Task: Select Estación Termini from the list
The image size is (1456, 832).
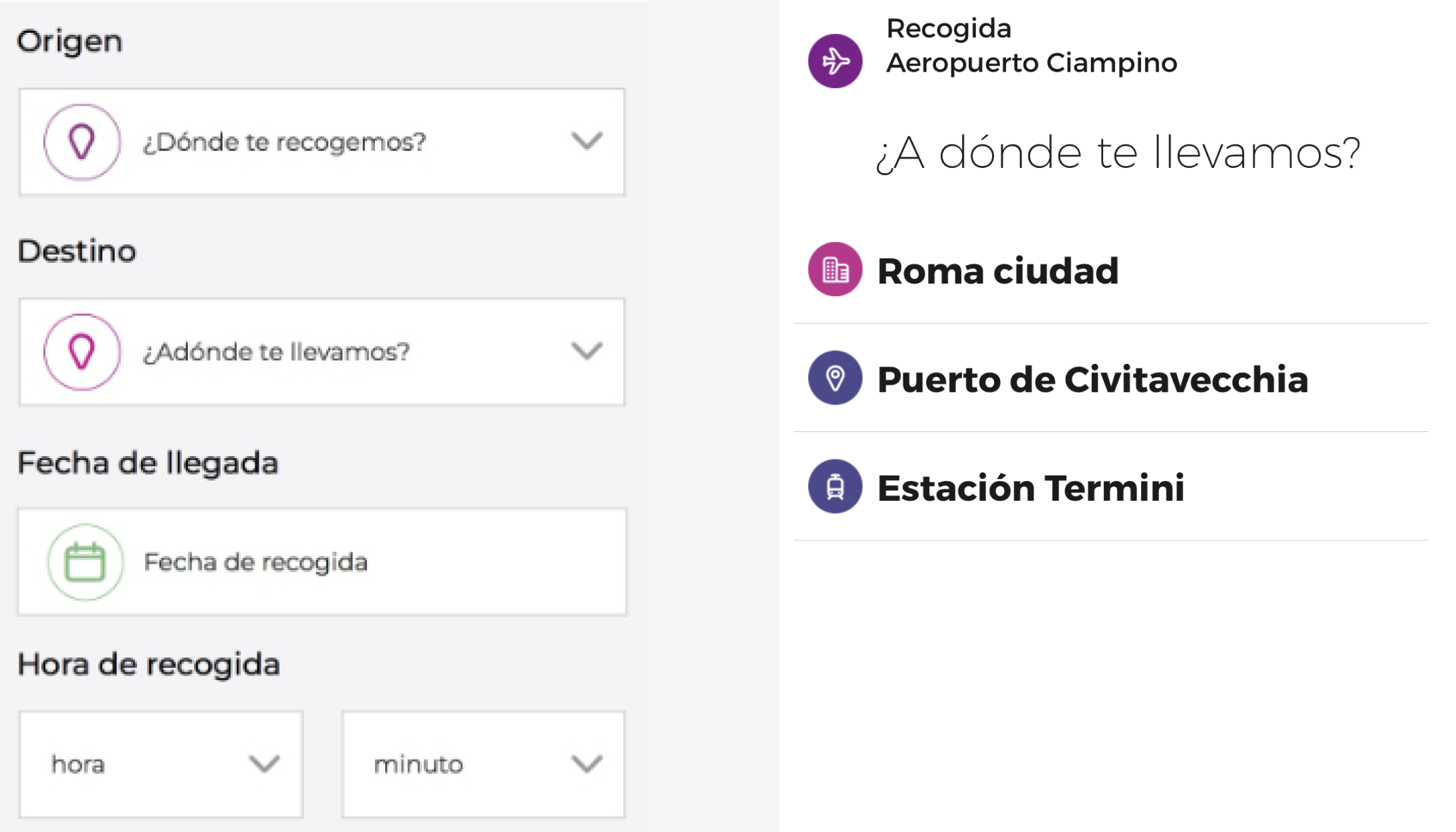Action: click(1032, 488)
